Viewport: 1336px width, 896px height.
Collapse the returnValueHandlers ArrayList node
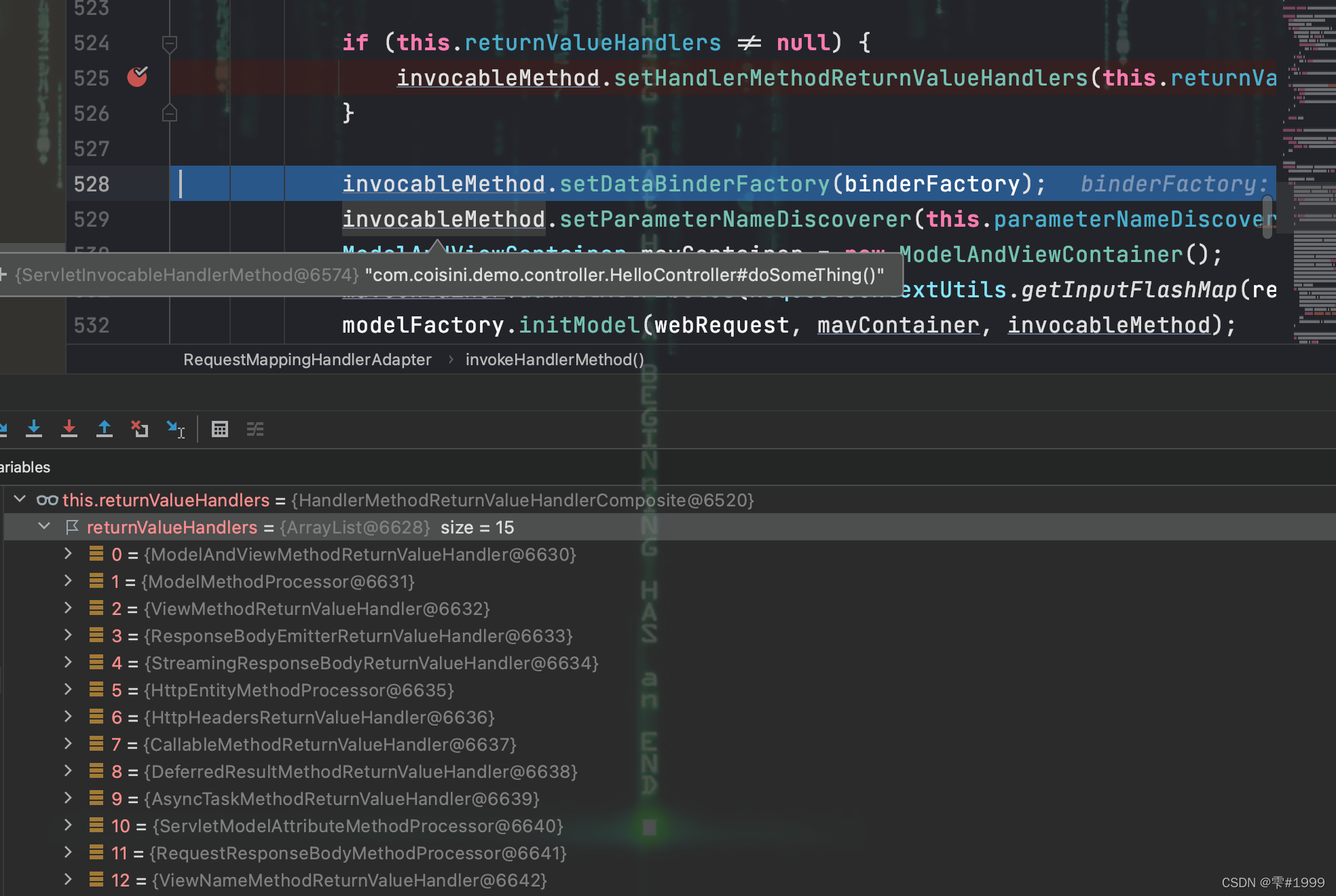[x=44, y=527]
